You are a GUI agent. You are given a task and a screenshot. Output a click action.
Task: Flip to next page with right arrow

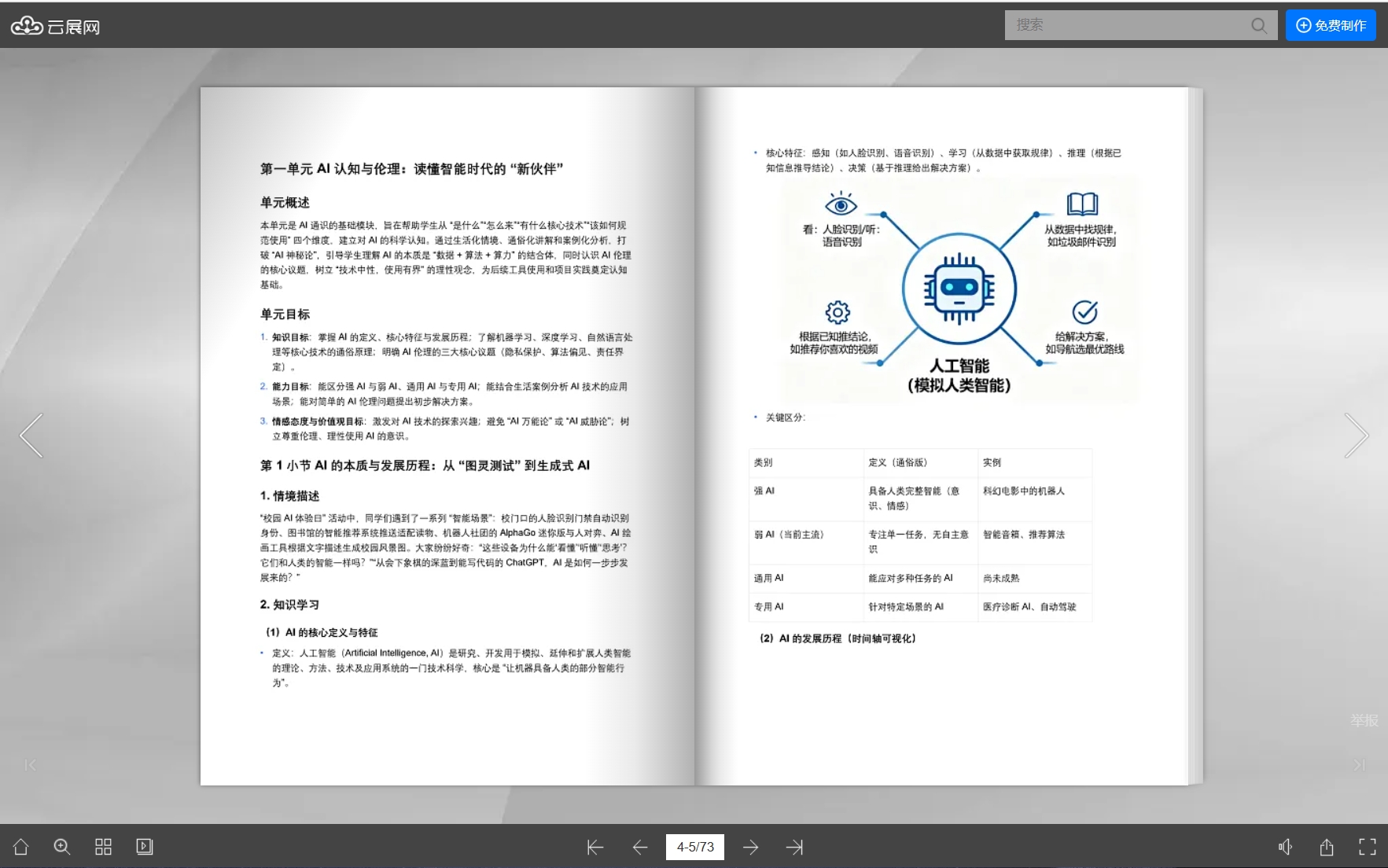(1357, 435)
